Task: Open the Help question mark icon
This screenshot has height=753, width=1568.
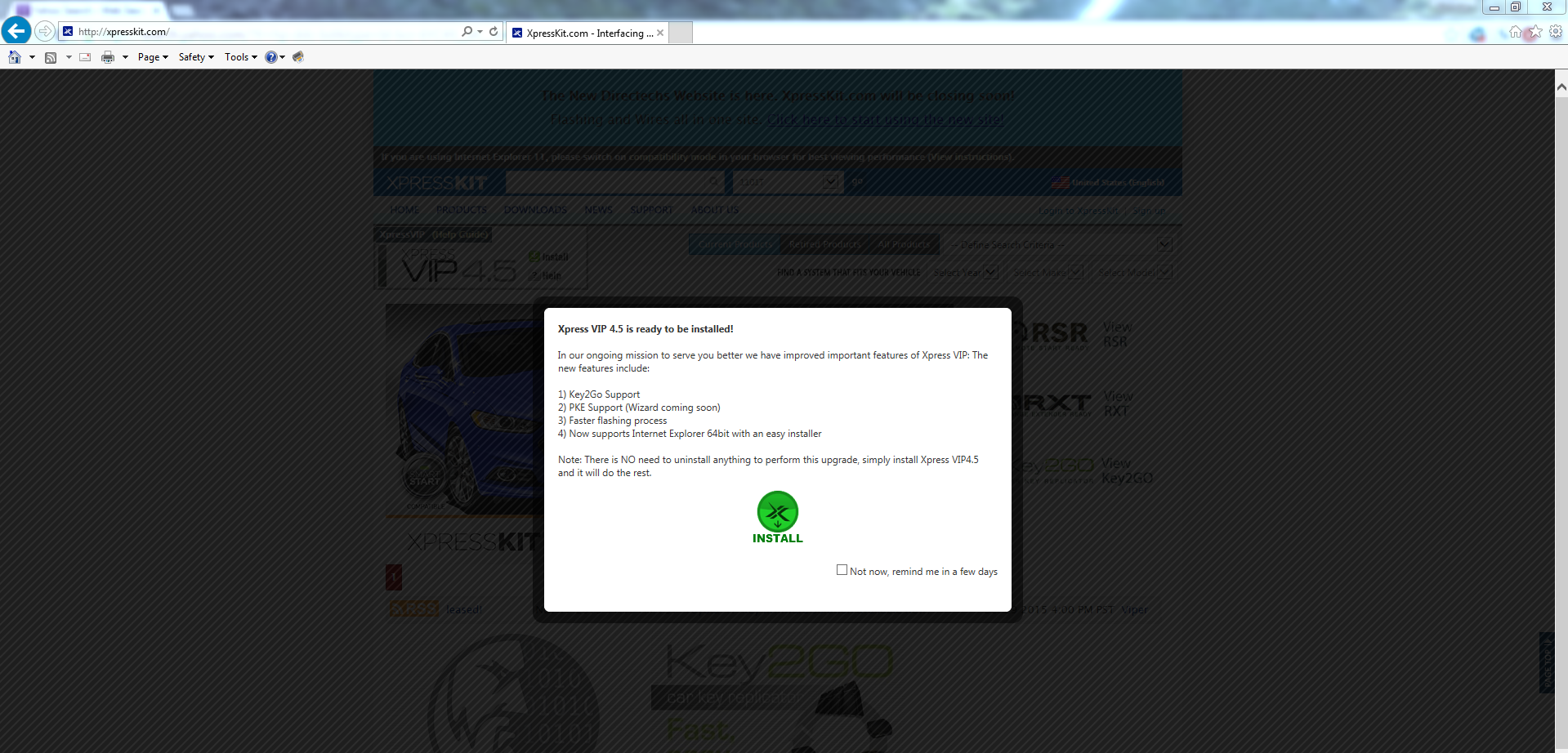Action: pos(270,57)
